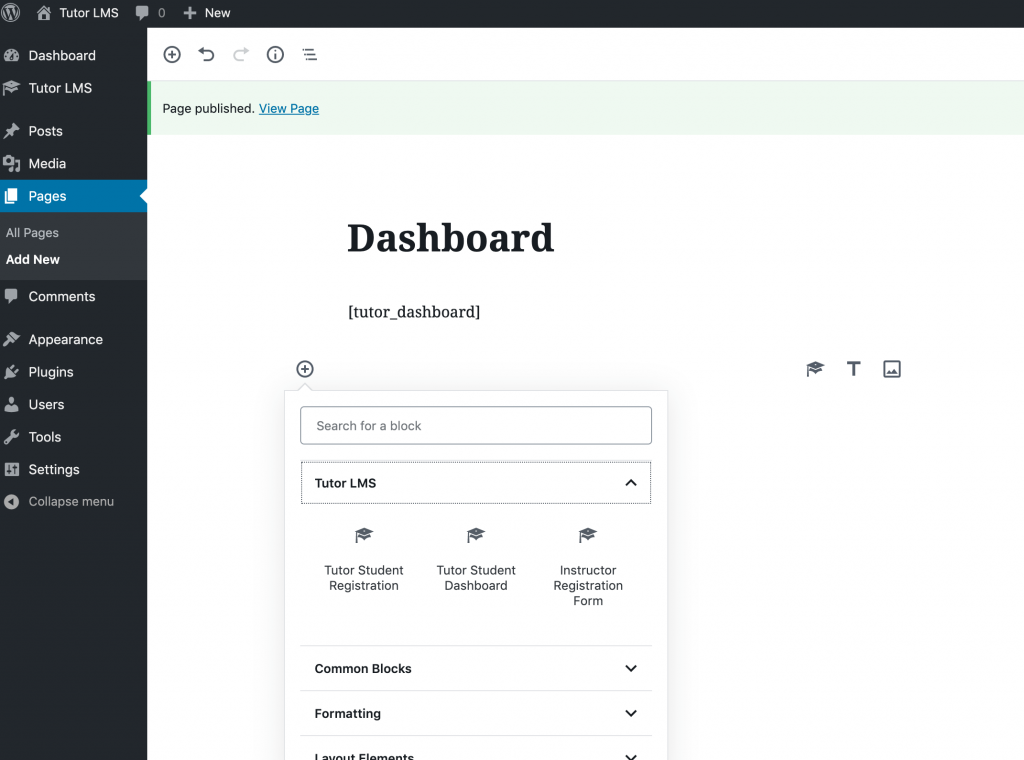Click the Collapse menu button
The image size is (1024, 760).
70,502
